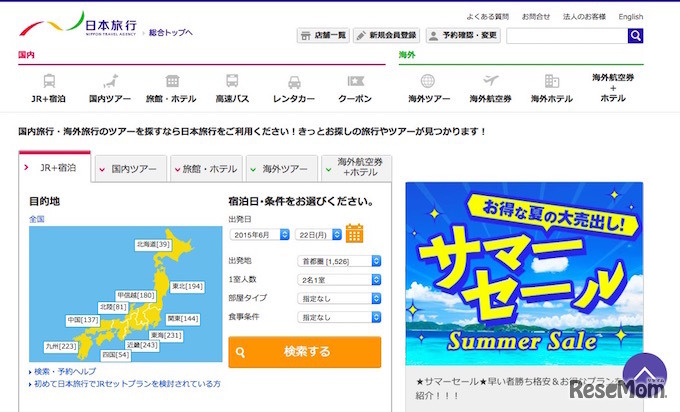
Task: Click the purple scroll-to-top arrow
Action: point(644,374)
